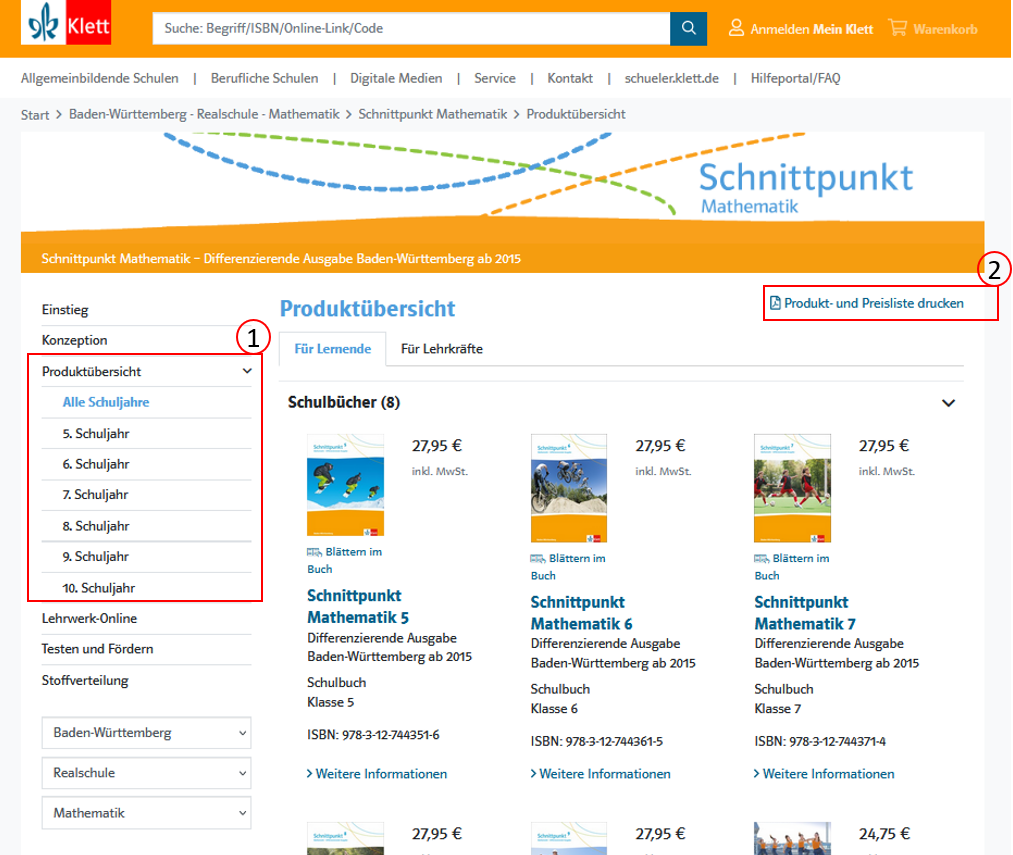1013x855 pixels.
Task: Click the Klett logo
Action: coord(66,23)
